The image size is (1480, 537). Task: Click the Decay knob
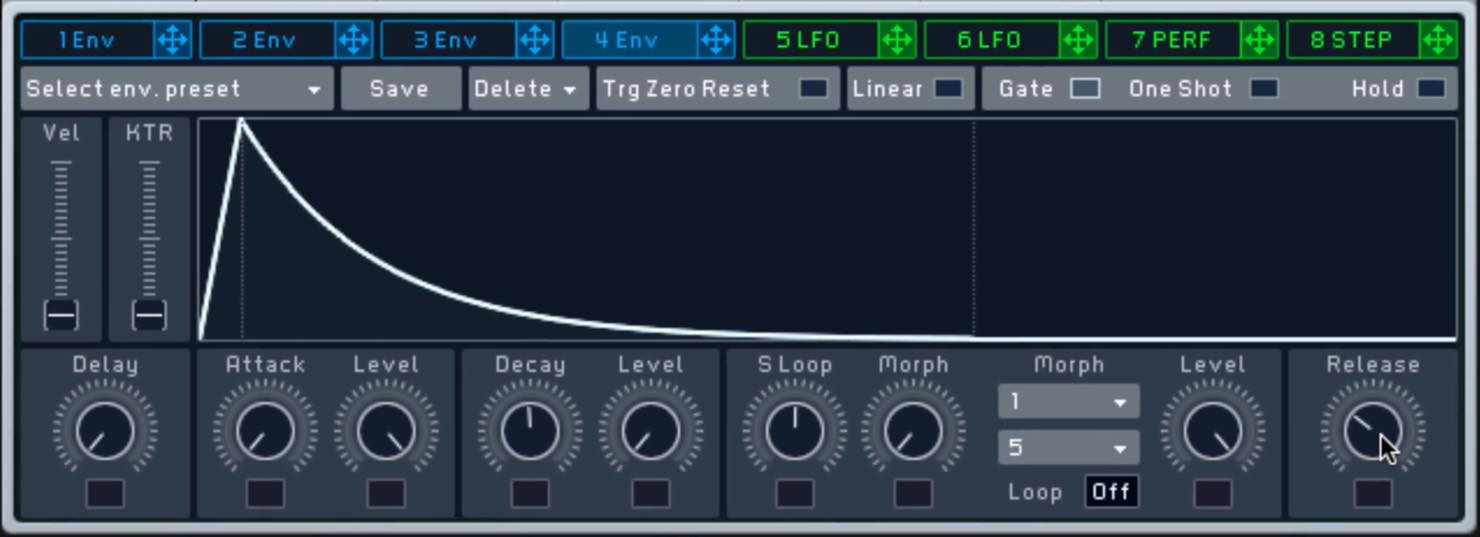click(x=530, y=431)
